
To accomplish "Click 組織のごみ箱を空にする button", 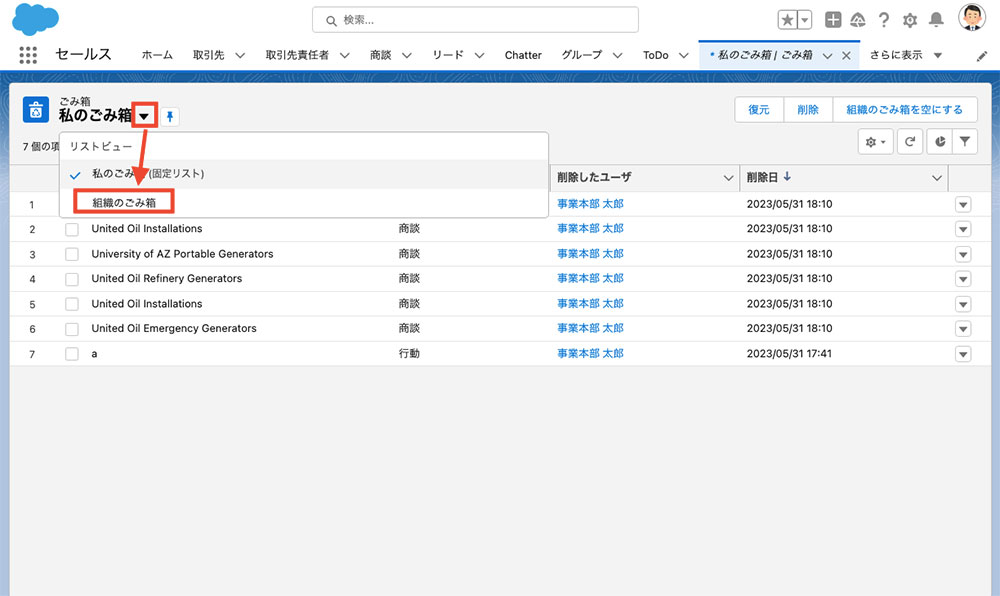I will (x=905, y=110).
